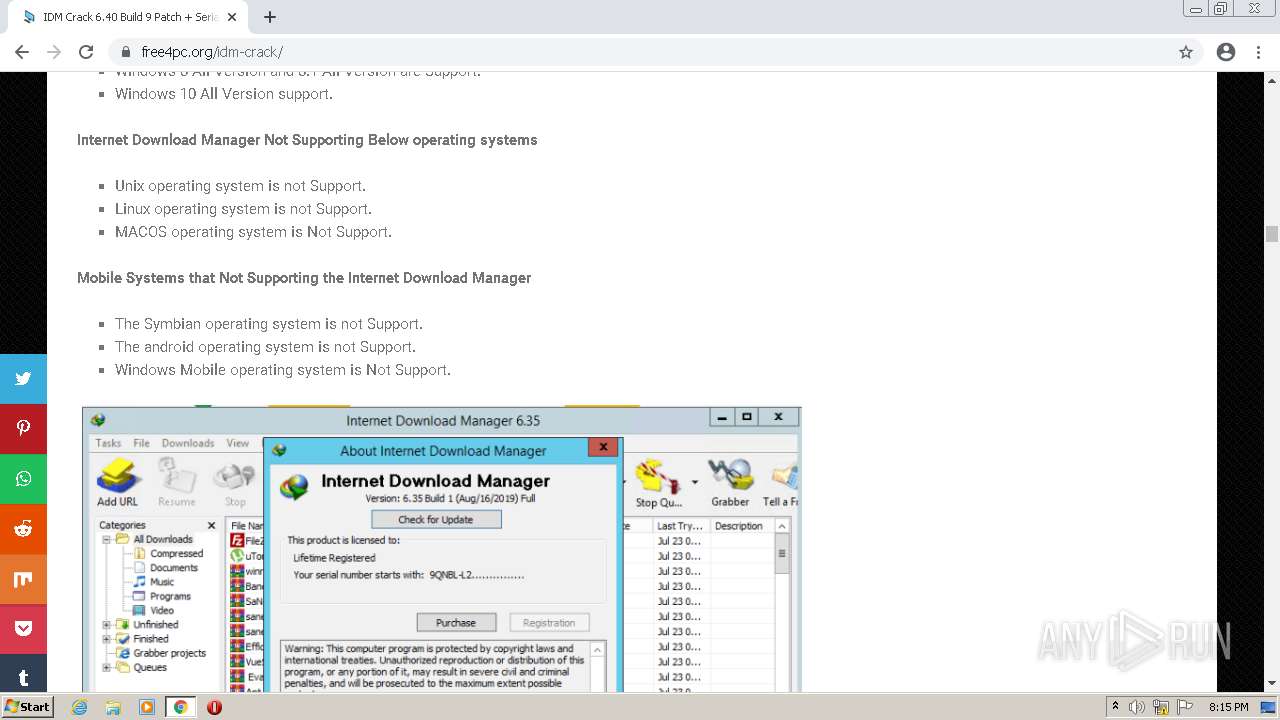Expand Finished node in IDM screenshot tree

[x=106, y=638]
